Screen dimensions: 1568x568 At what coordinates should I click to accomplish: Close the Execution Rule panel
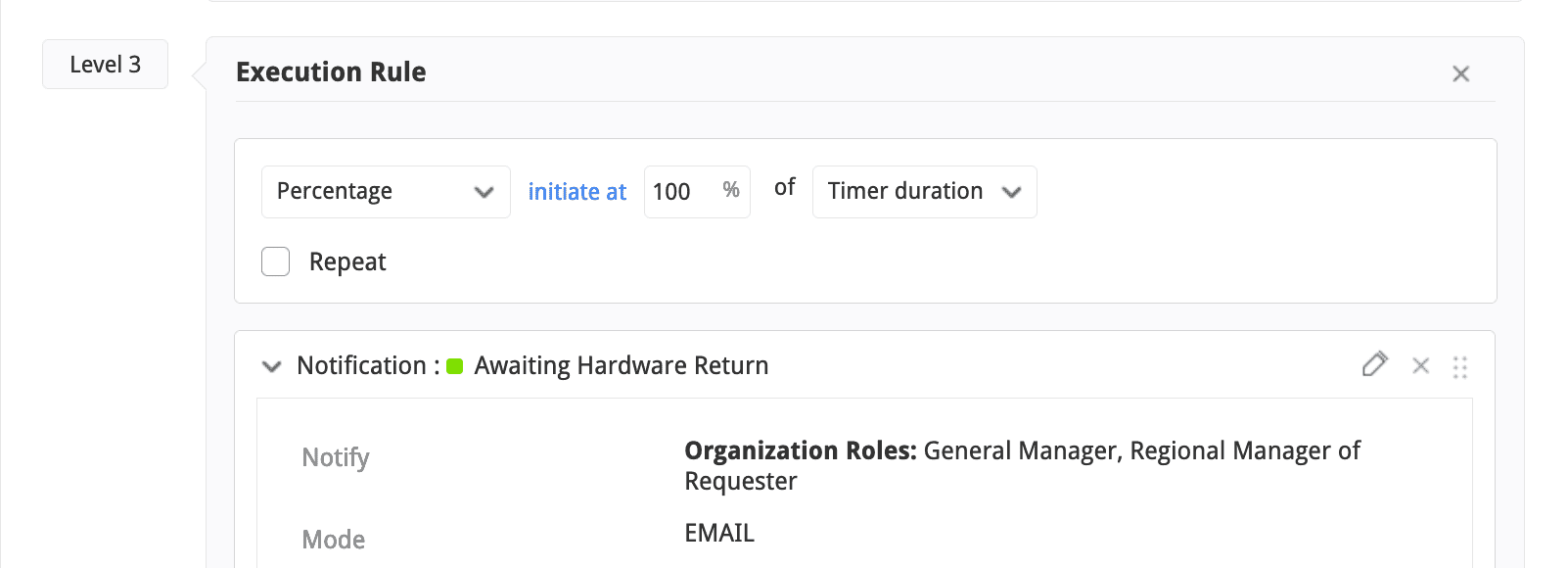pos(1461,73)
